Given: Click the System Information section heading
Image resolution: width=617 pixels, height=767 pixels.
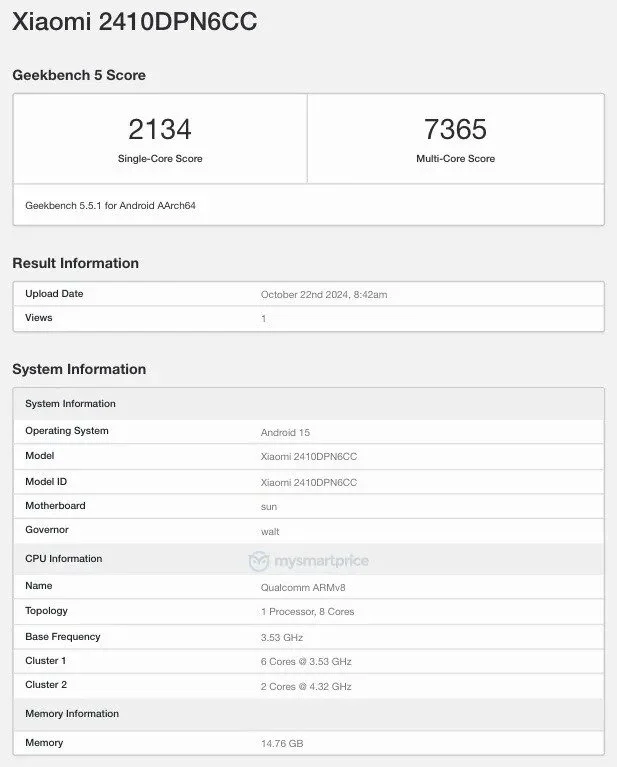Looking at the screenshot, I should 79,369.
